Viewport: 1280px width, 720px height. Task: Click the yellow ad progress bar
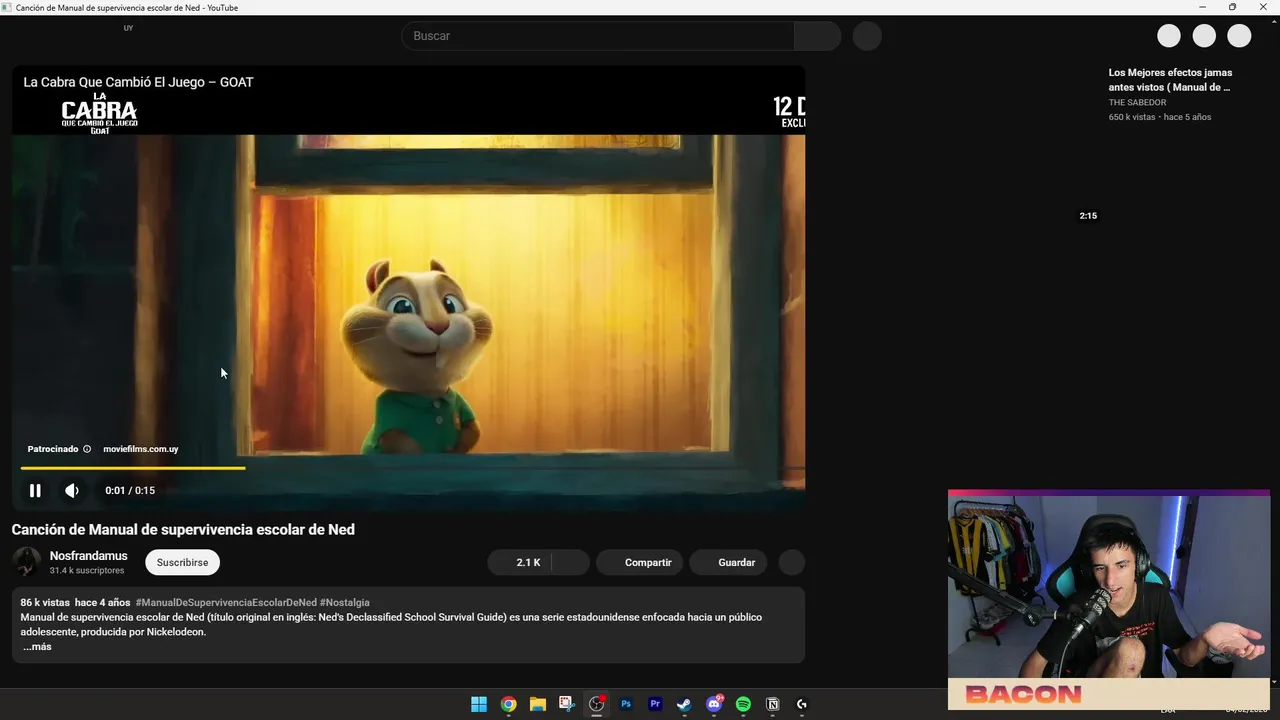click(133, 467)
